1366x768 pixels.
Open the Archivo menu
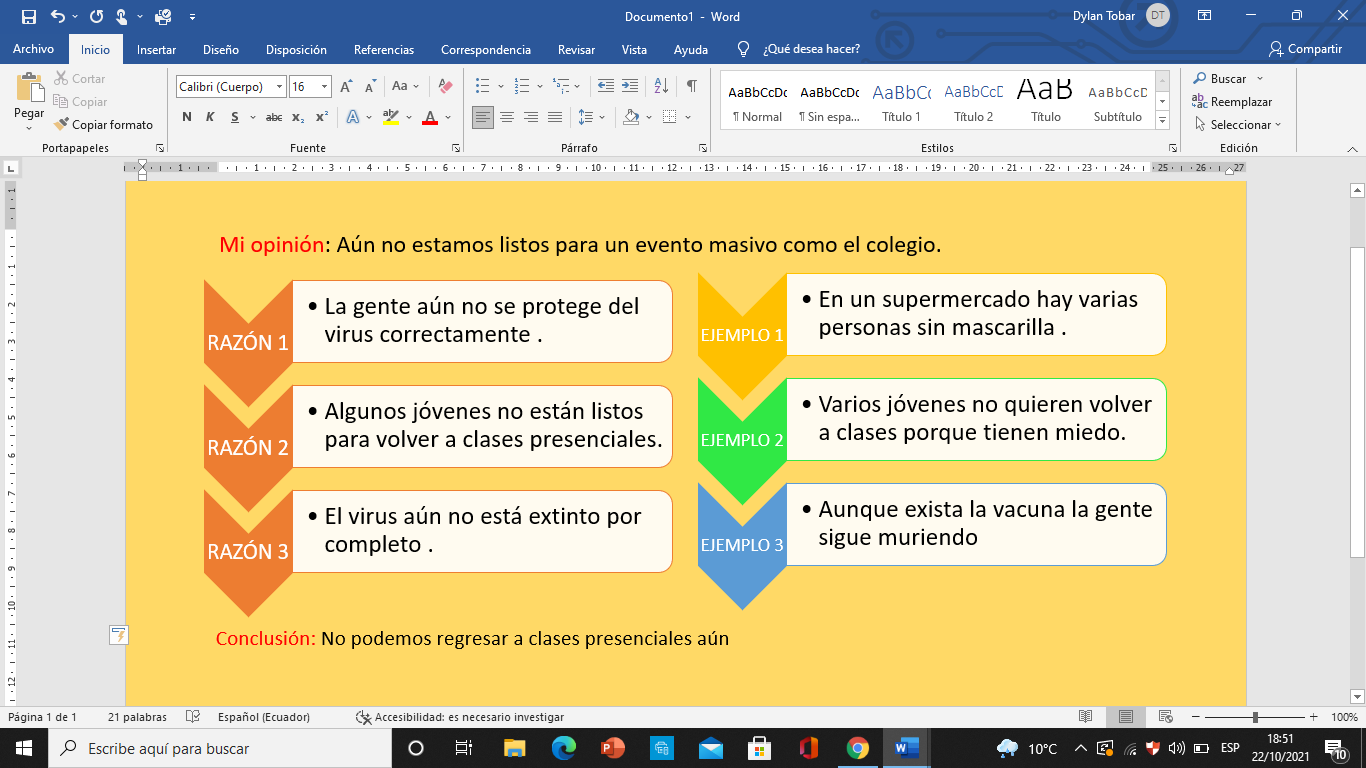(x=33, y=49)
